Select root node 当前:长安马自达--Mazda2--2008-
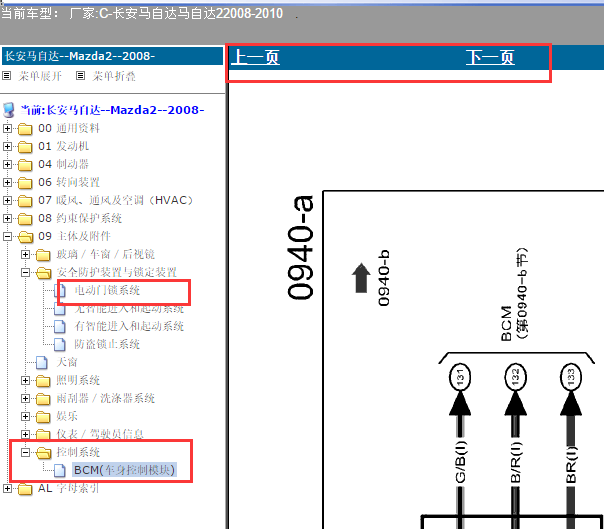 [112, 110]
